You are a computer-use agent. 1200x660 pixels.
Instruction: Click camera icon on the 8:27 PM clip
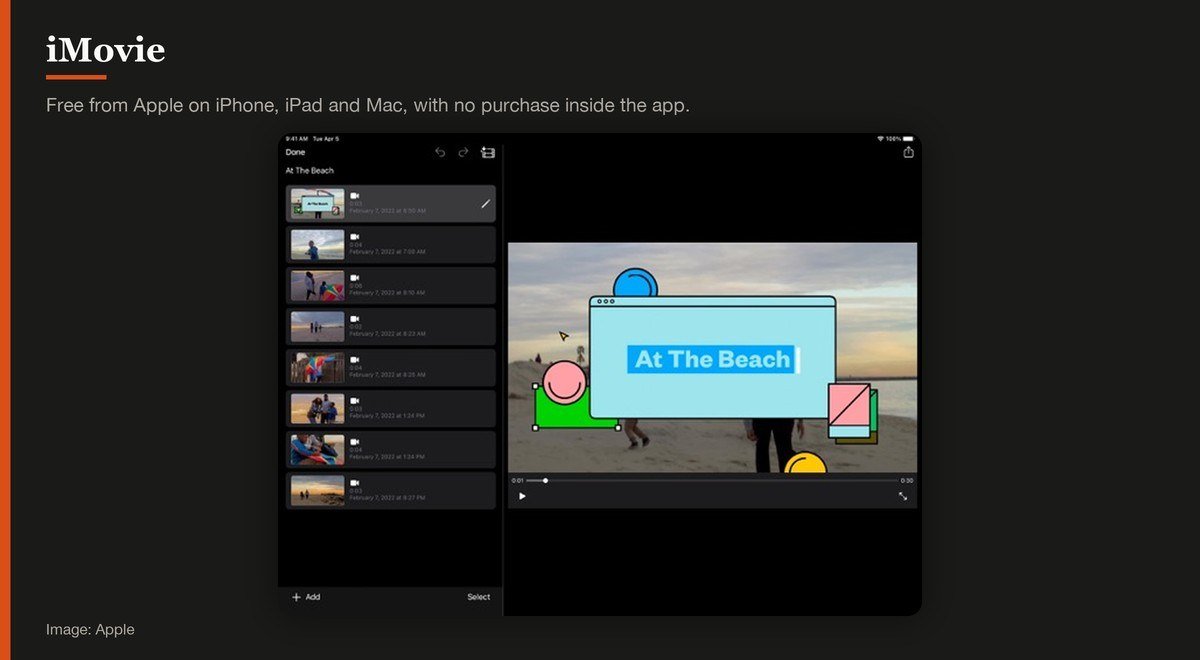tap(354, 483)
